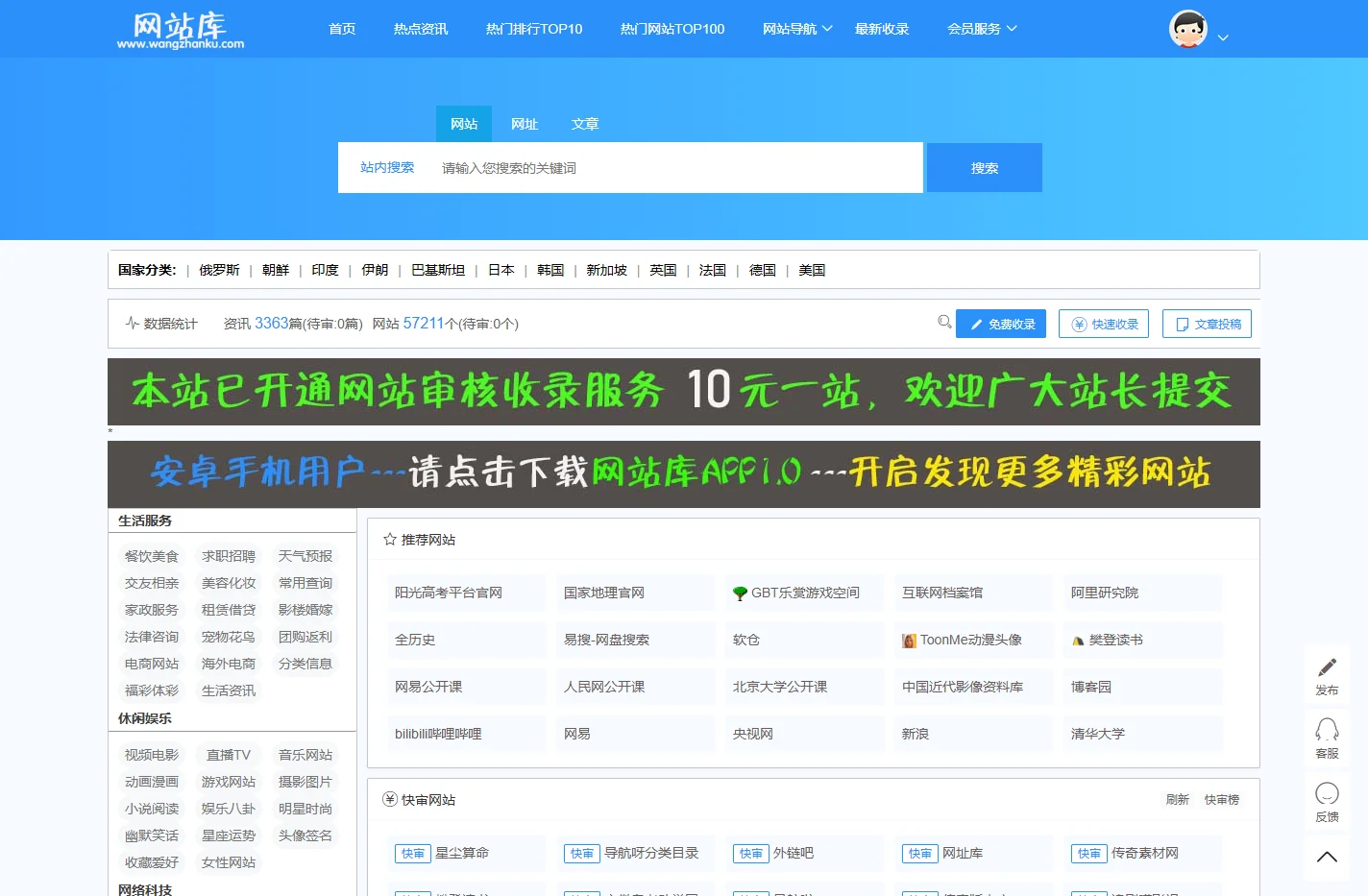The image size is (1368, 896).
Task: Select 视频电影 under 休闲娱乐
Action: coord(152,755)
